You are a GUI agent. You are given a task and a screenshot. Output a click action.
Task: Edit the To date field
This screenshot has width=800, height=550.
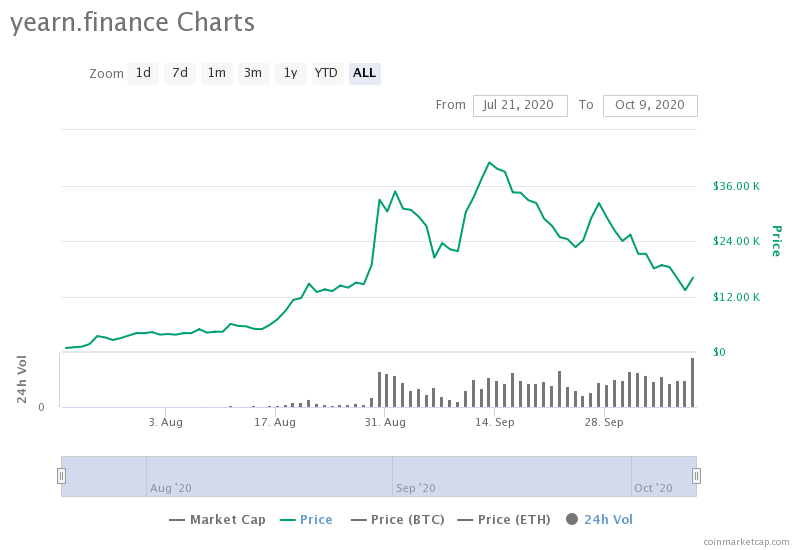(649, 105)
